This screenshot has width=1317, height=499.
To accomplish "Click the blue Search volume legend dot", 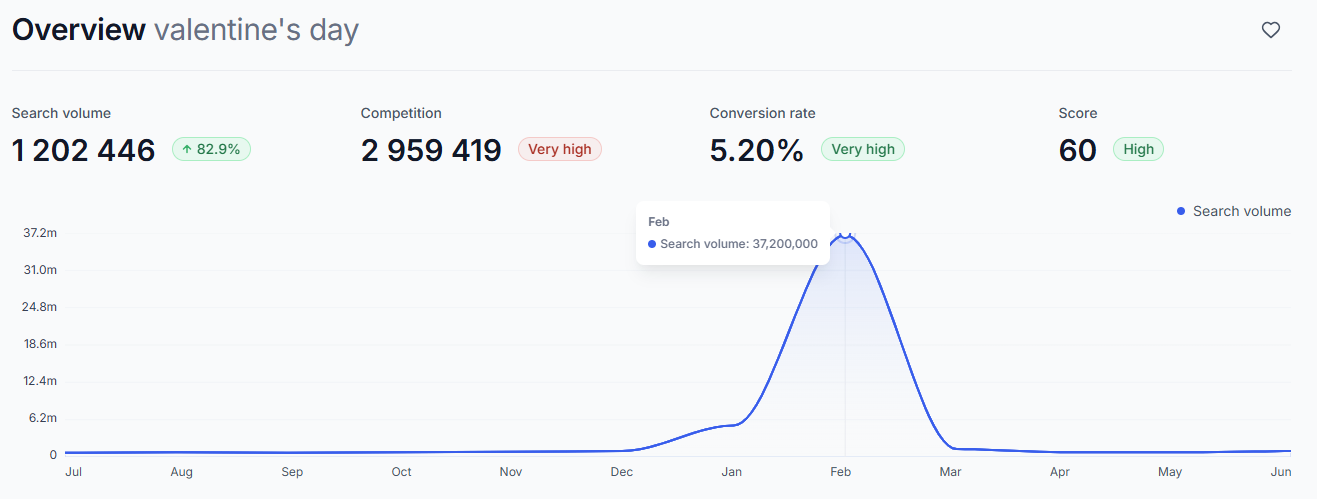I will click(1181, 211).
